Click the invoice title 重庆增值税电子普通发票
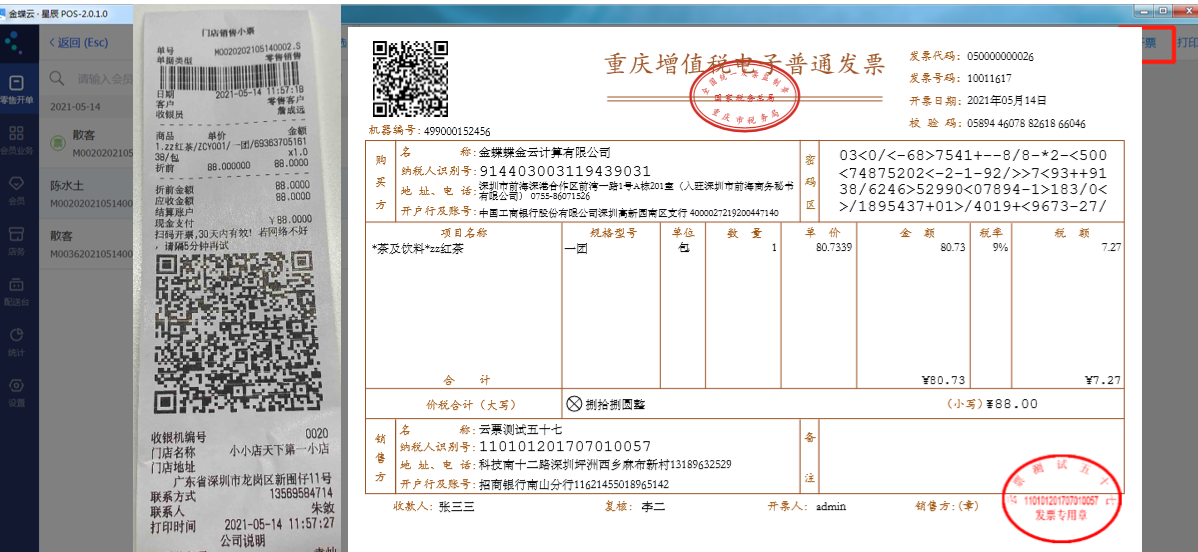 (x=745, y=64)
